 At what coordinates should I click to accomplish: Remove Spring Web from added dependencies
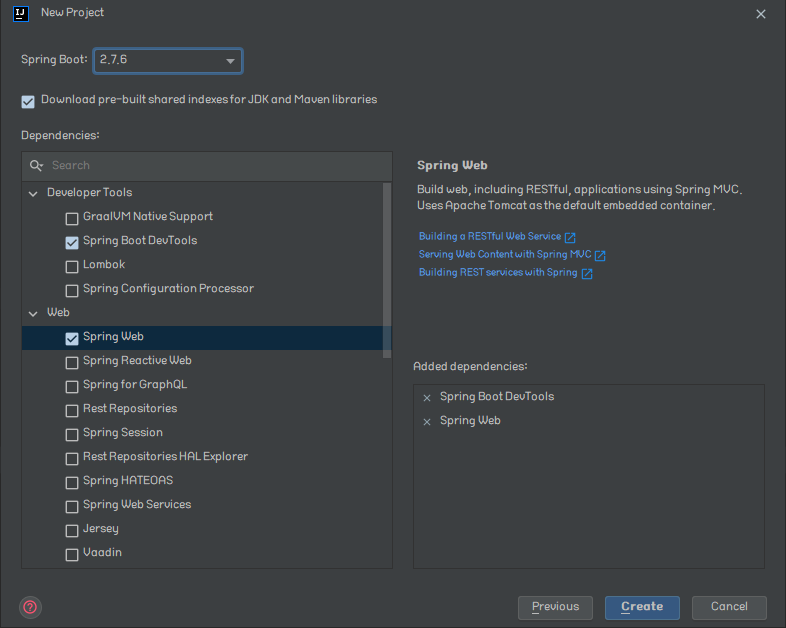pos(427,422)
